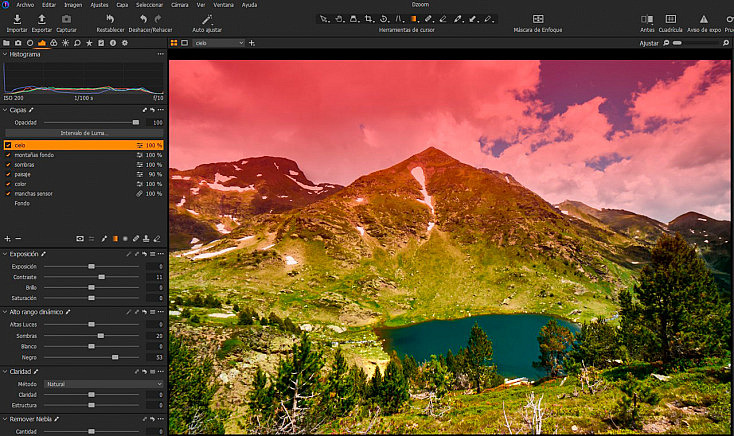Collapse the Exposición panel
The height and width of the screenshot is (436, 734).
point(5,254)
